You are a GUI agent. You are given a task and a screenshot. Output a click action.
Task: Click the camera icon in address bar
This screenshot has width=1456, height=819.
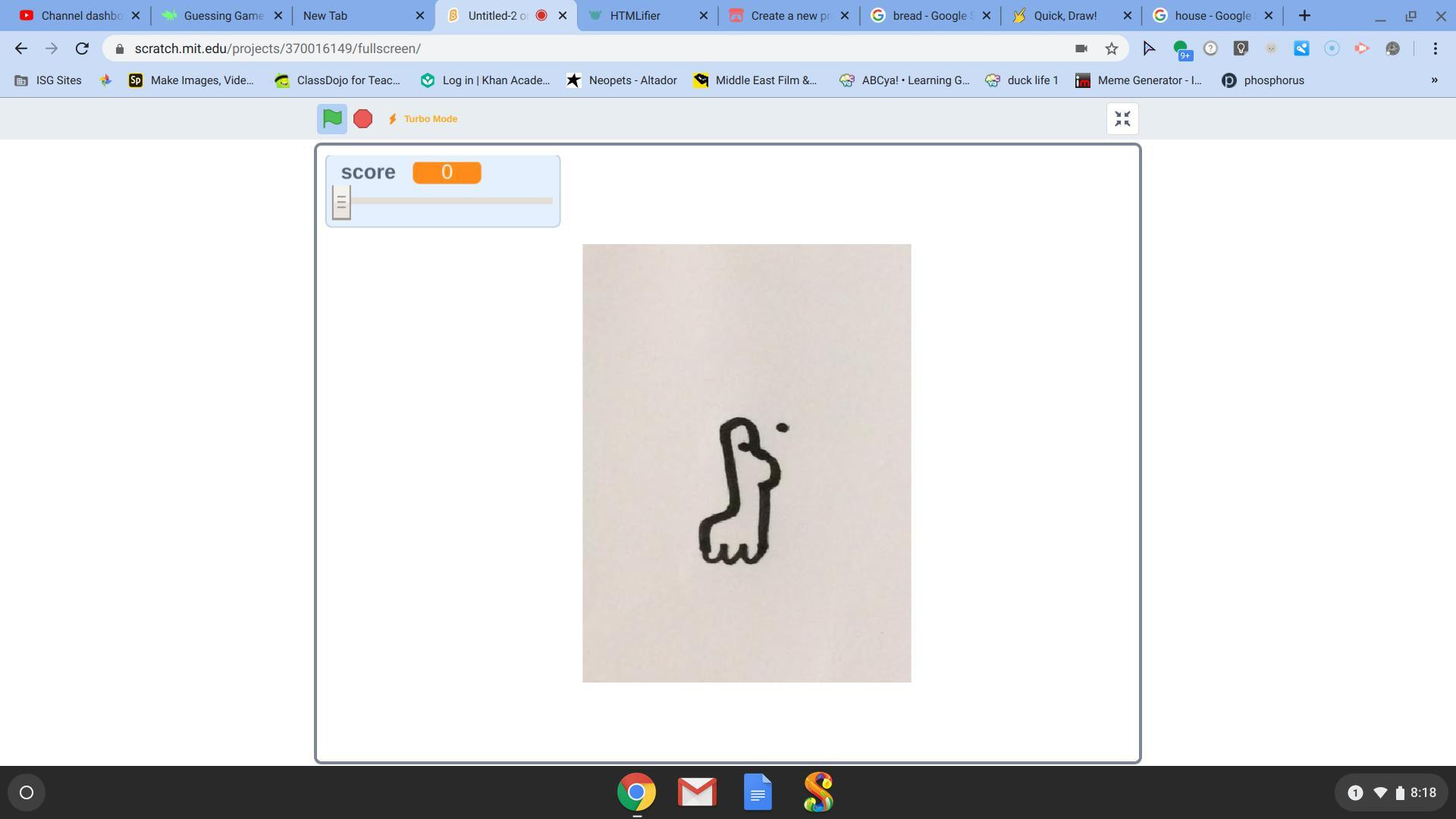1081,49
